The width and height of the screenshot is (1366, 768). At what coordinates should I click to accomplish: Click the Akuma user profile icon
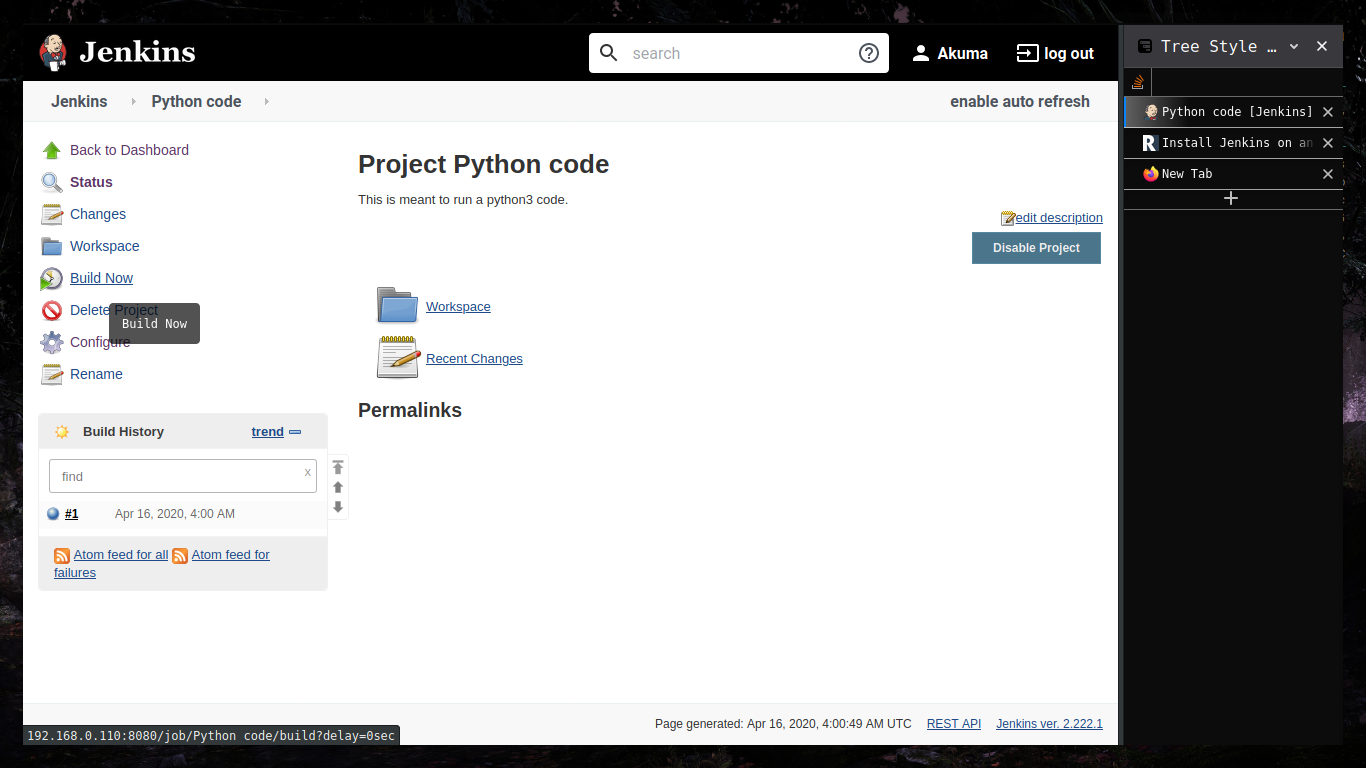click(921, 53)
